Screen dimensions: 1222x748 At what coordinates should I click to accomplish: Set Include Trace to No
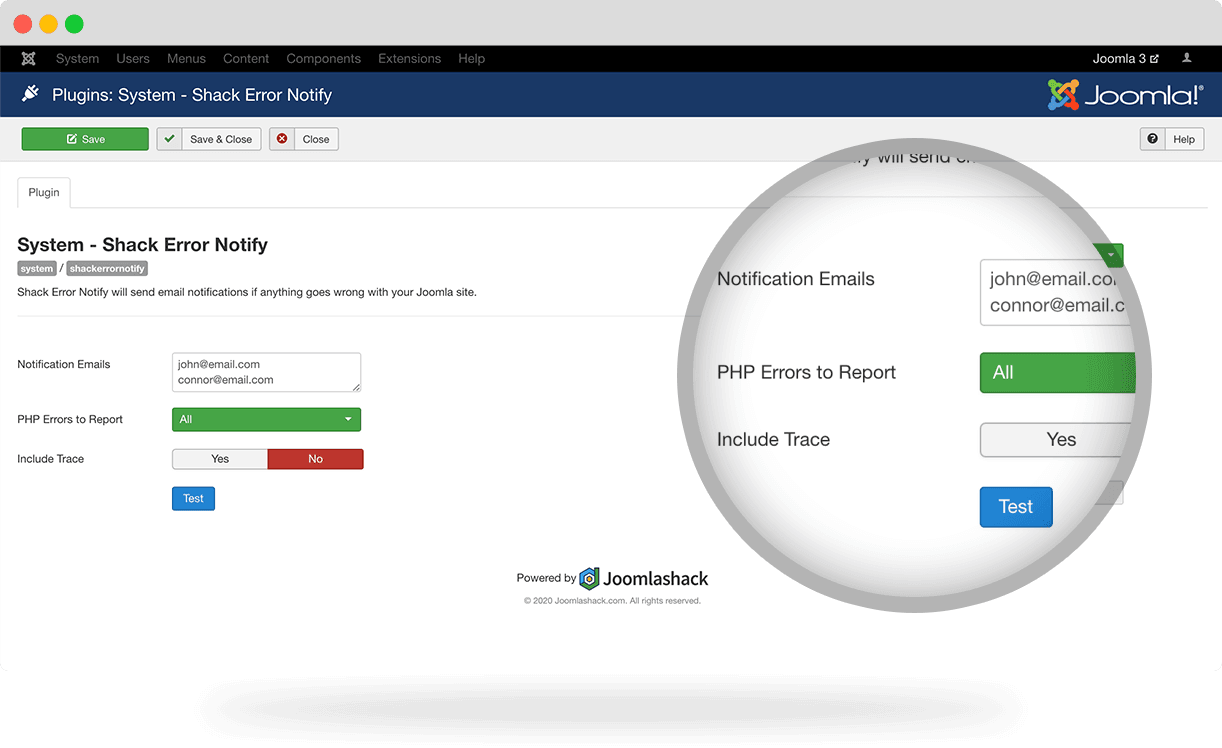(315, 459)
